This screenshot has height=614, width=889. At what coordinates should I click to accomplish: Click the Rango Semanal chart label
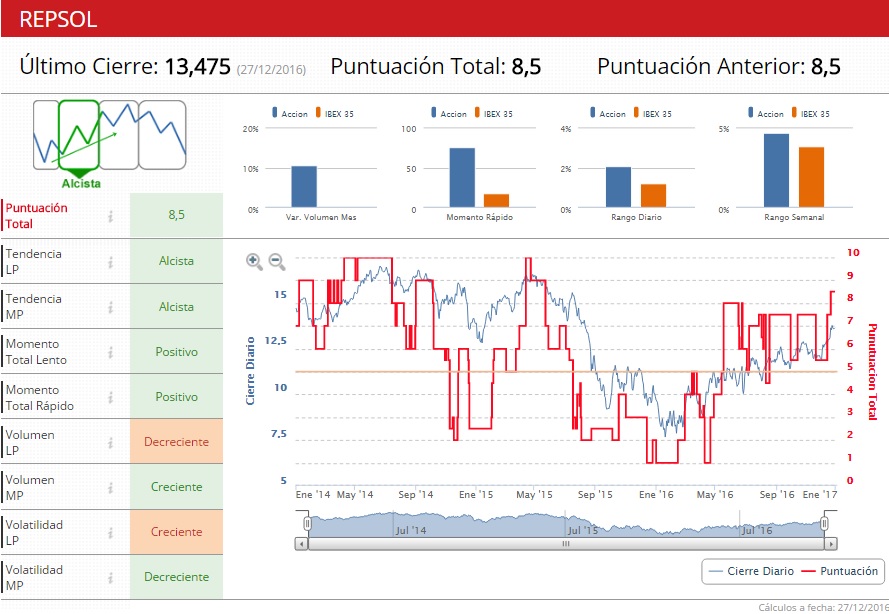(x=794, y=217)
